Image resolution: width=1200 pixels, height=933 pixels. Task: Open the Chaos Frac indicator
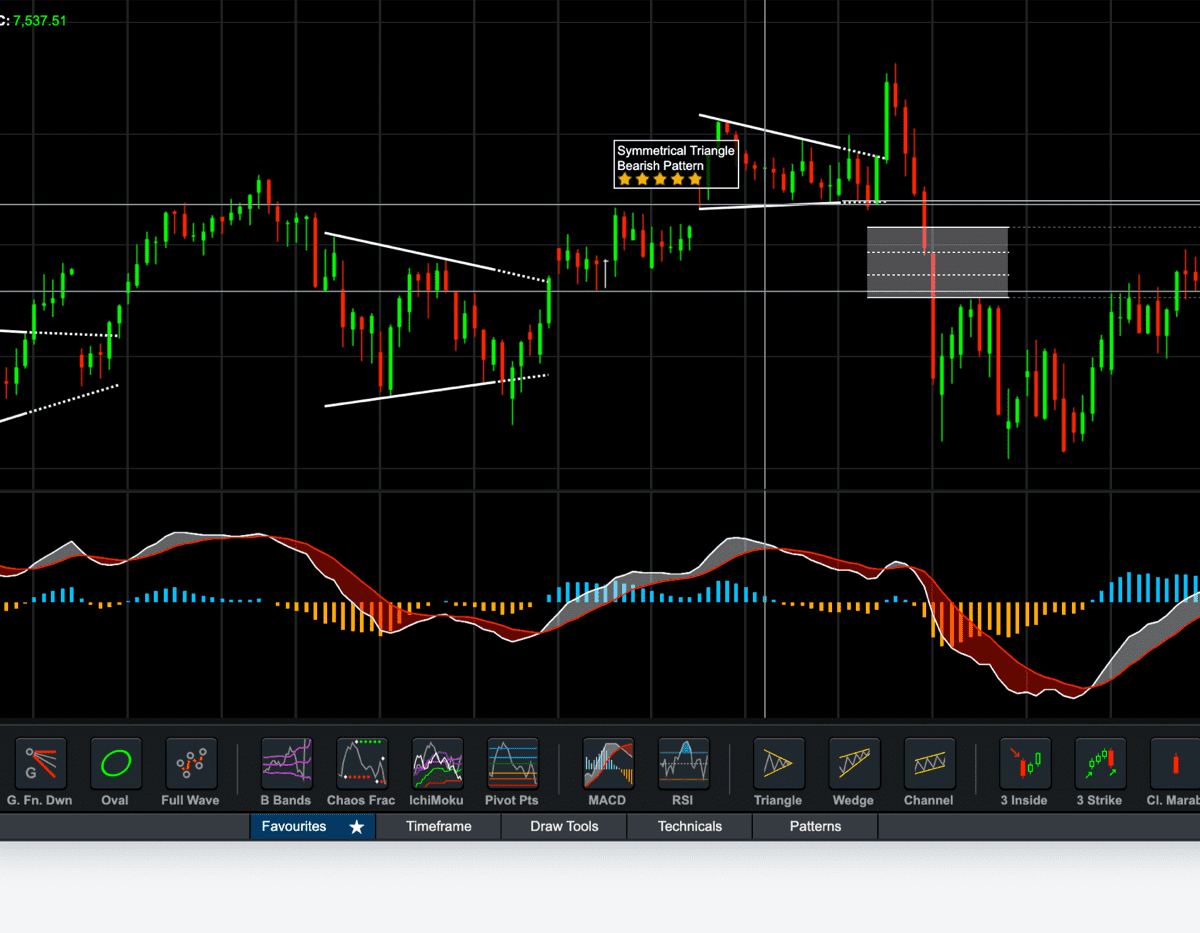coord(361,765)
